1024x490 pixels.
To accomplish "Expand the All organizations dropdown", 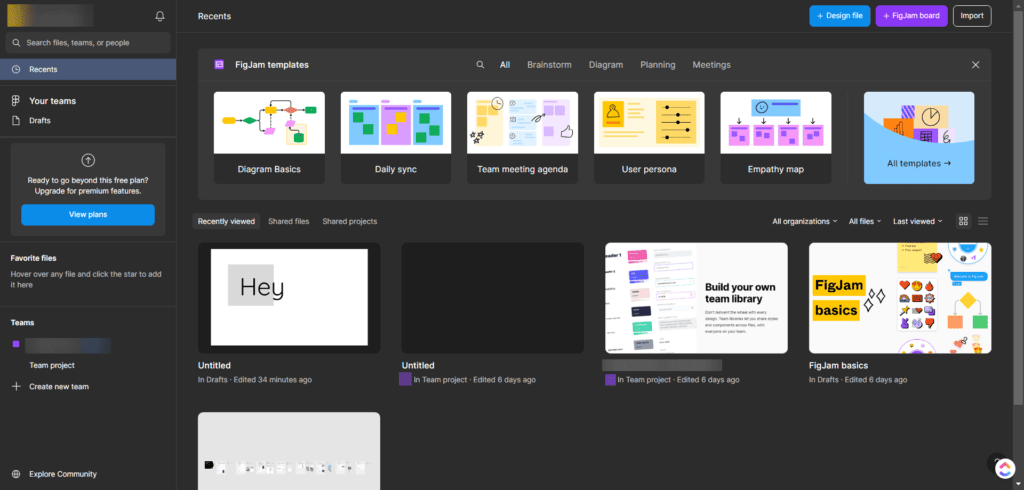I will coord(805,221).
